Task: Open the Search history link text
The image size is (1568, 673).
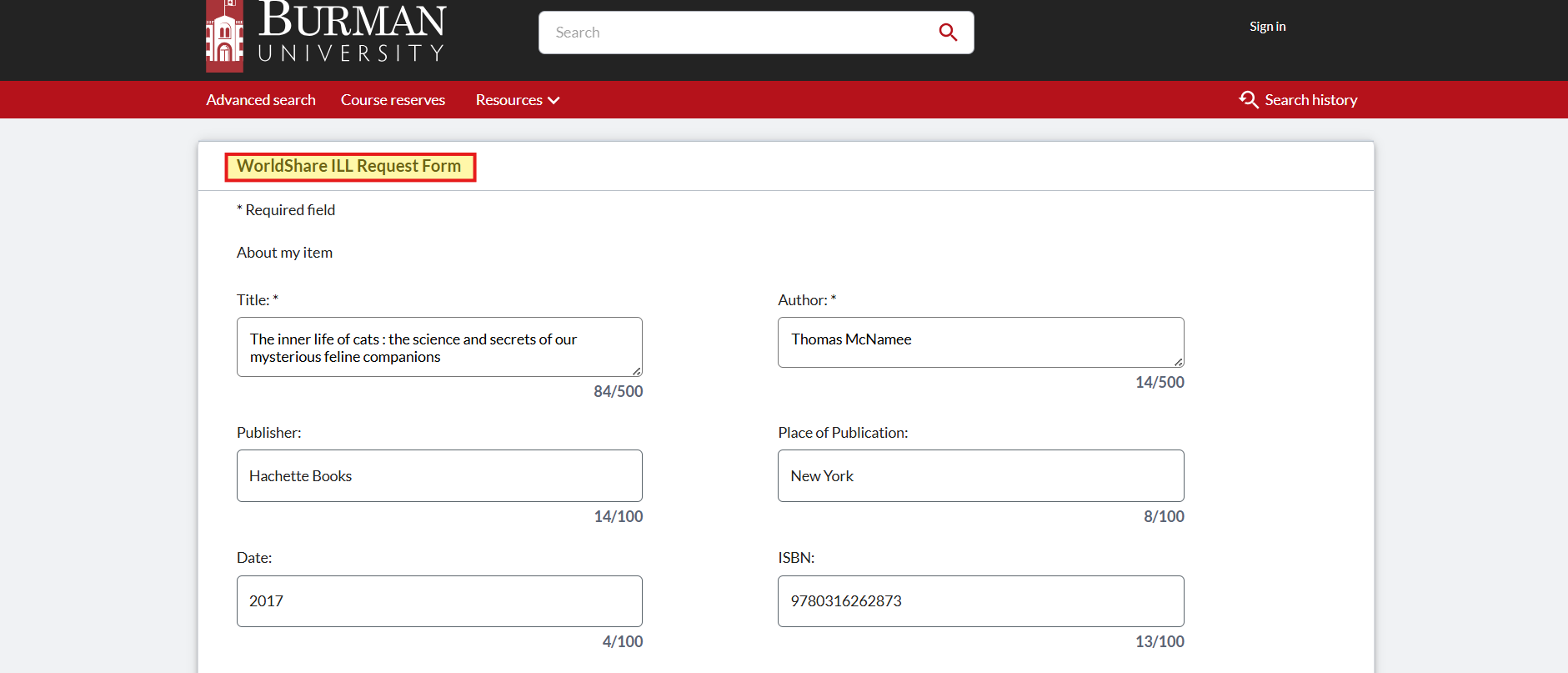Action: (1310, 100)
